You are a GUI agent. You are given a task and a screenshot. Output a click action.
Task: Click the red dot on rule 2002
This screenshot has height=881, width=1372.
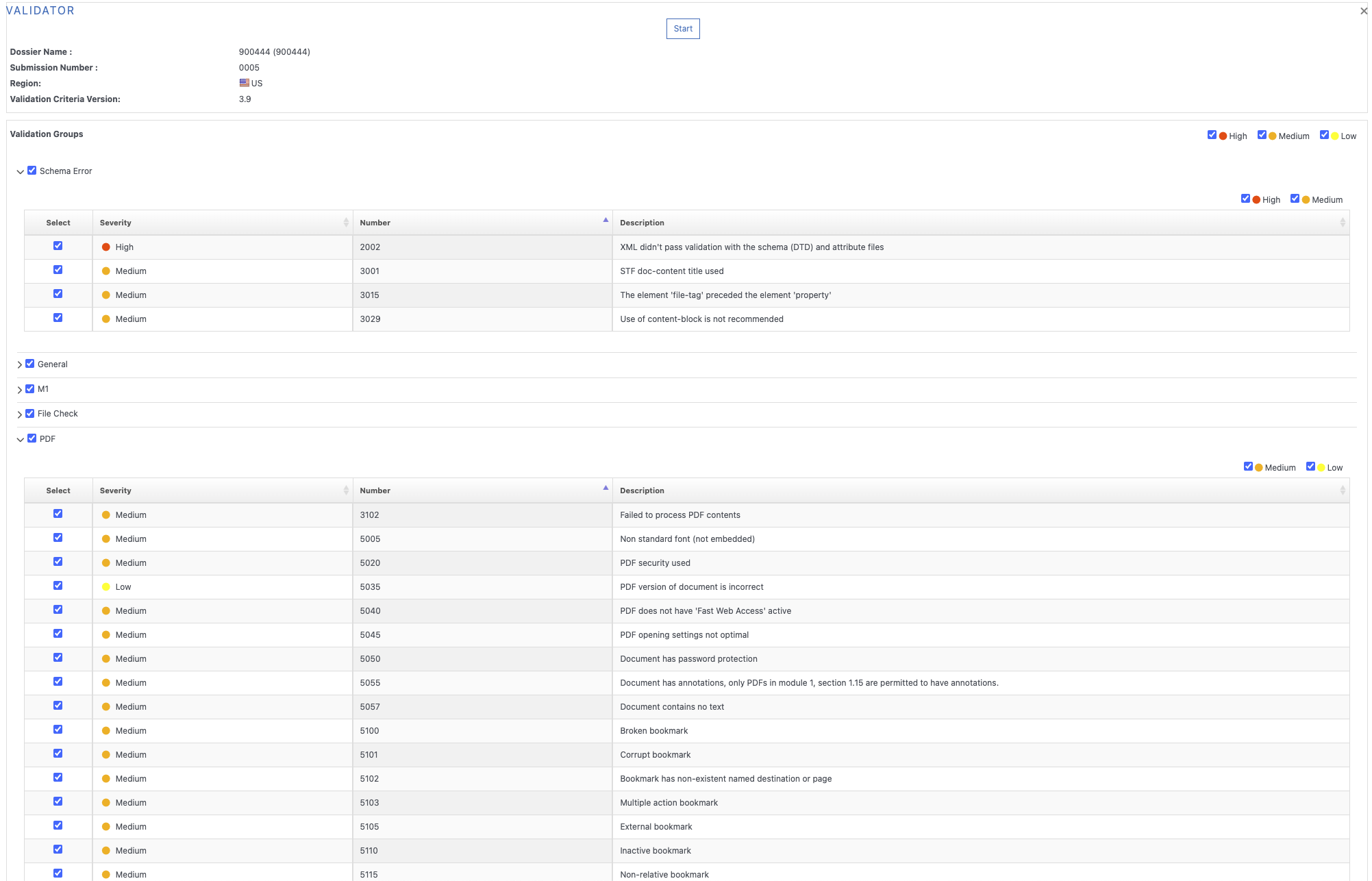105,247
